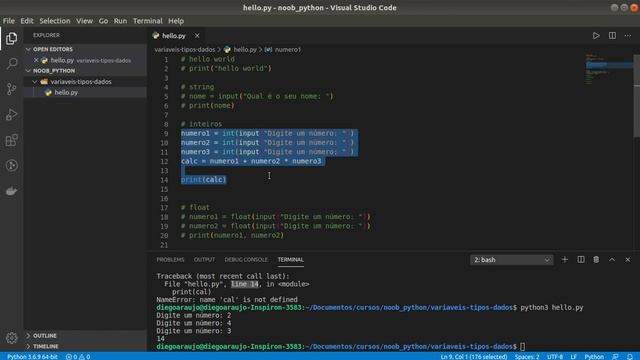Click Ln 9, Col 1 status entry
The image size is (640, 360).
pyautogui.click(x=473, y=357)
